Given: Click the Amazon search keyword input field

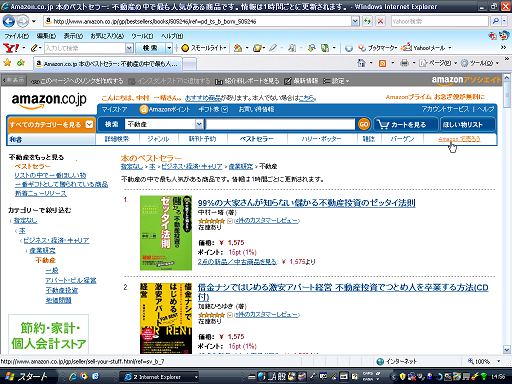Looking at the screenshot, I should coord(281,124).
